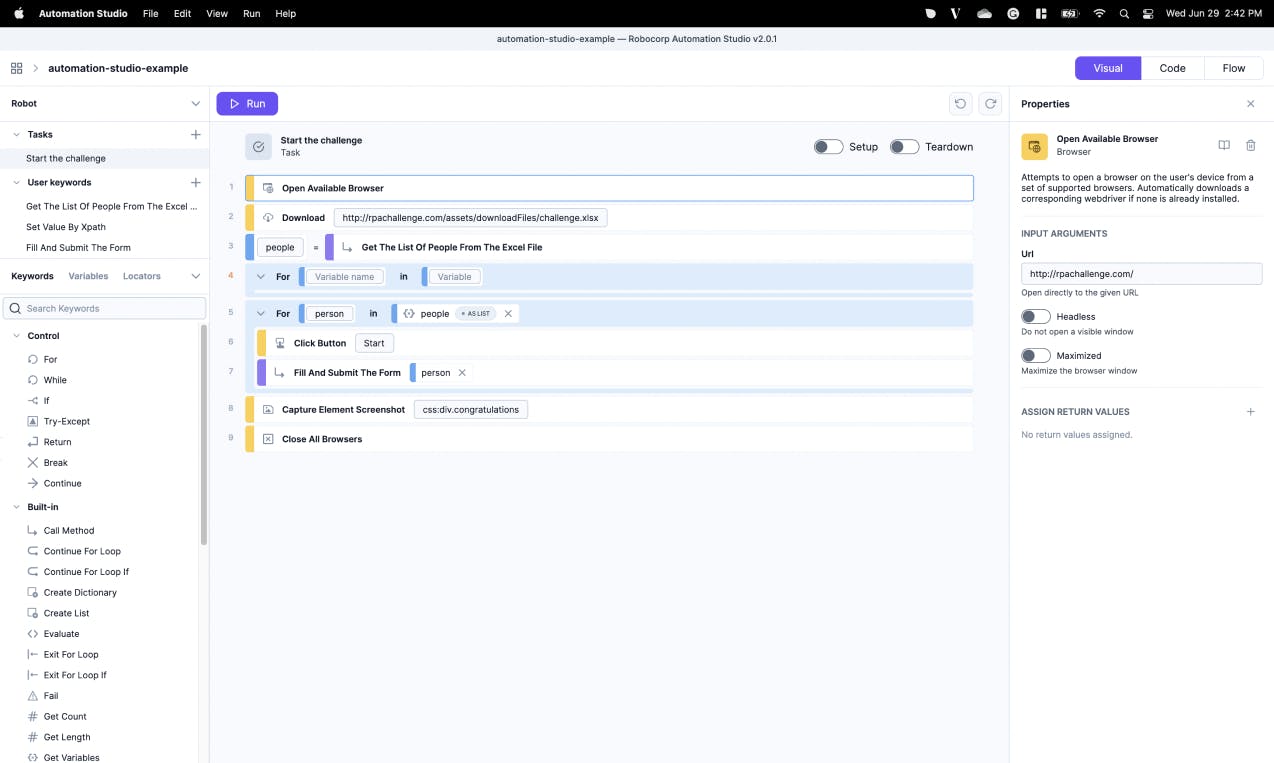Toggle AS LIST on people variable
The image size is (1274, 763).
(475, 314)
